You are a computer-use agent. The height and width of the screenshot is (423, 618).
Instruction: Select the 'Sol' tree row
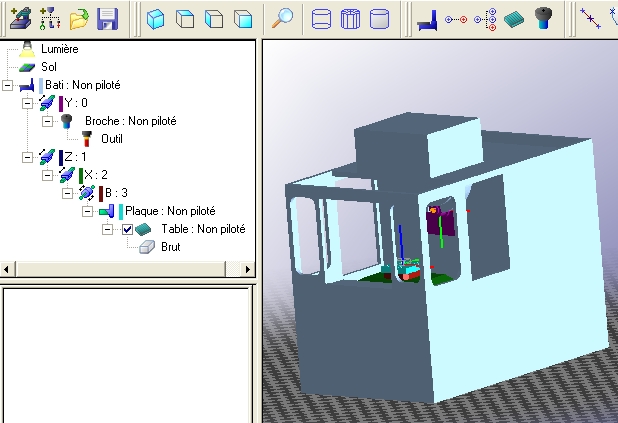[49, 67]
